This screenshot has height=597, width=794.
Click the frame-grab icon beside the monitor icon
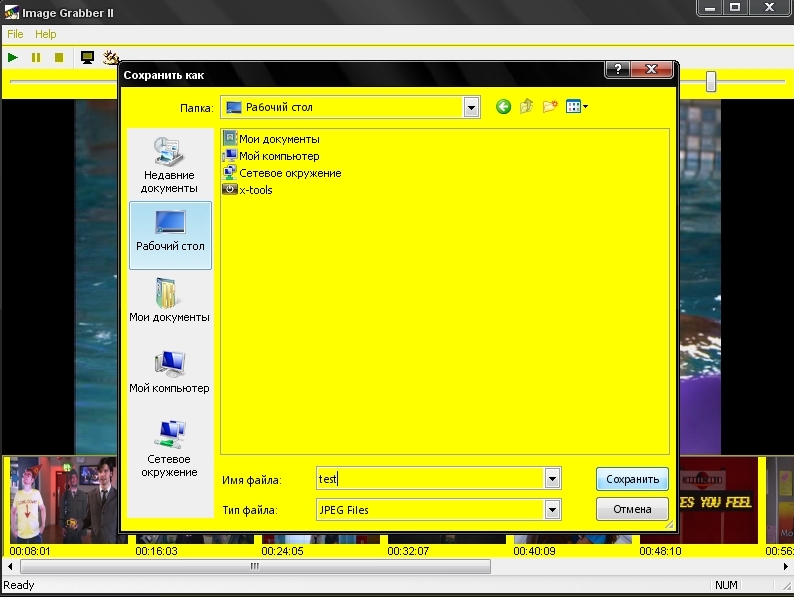111,57
